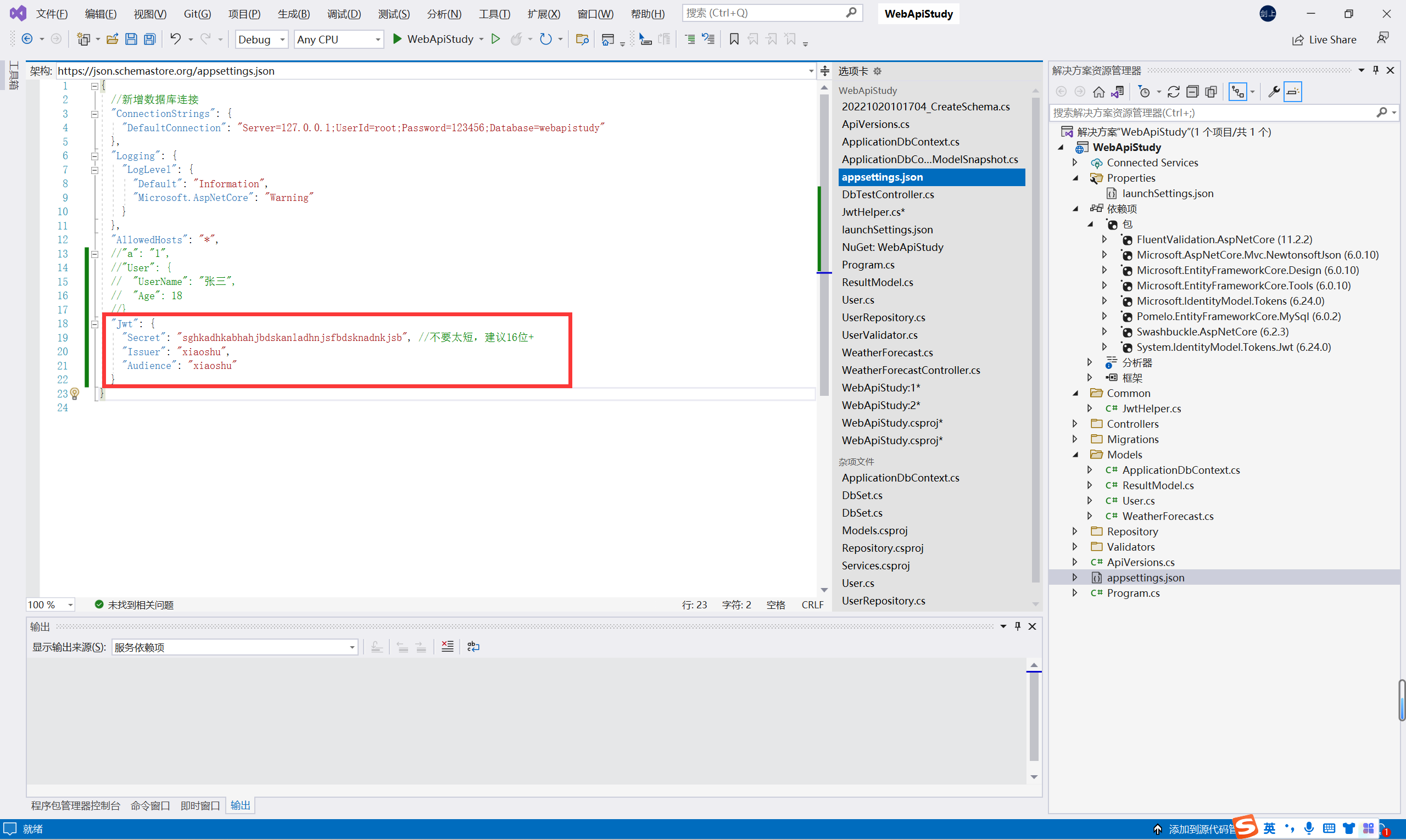This screenshot has height=840, width=1406.
Task: Click the Save All toolbar icon
Action: pyautogui.click(x=149, y=39)
